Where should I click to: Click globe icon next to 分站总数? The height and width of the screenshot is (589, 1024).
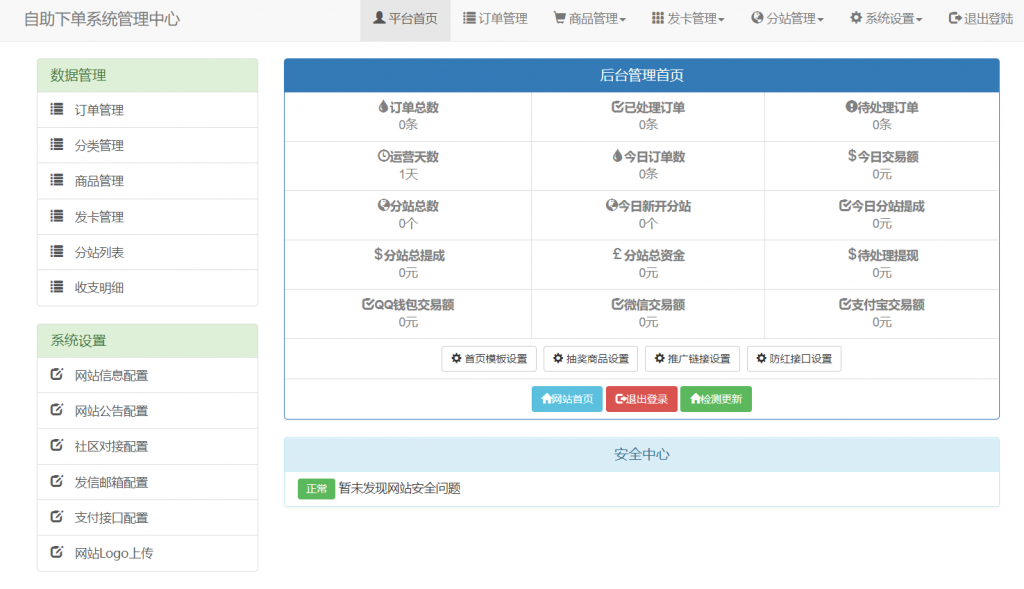coord(384,205)
